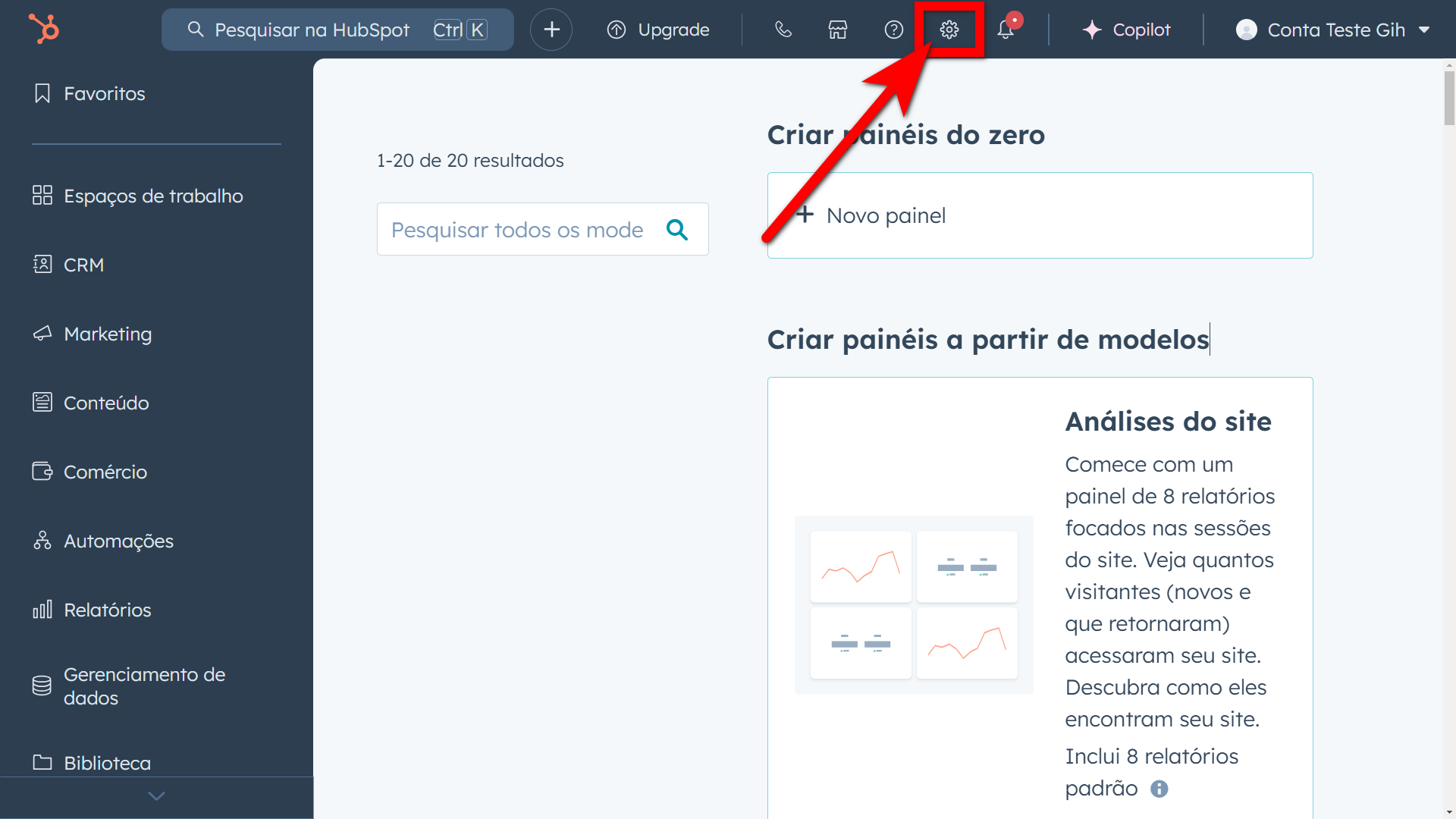Click the Análises do site template thumbnail
The width and height of the screenshot is (1456, 819).
coord(914,604)
